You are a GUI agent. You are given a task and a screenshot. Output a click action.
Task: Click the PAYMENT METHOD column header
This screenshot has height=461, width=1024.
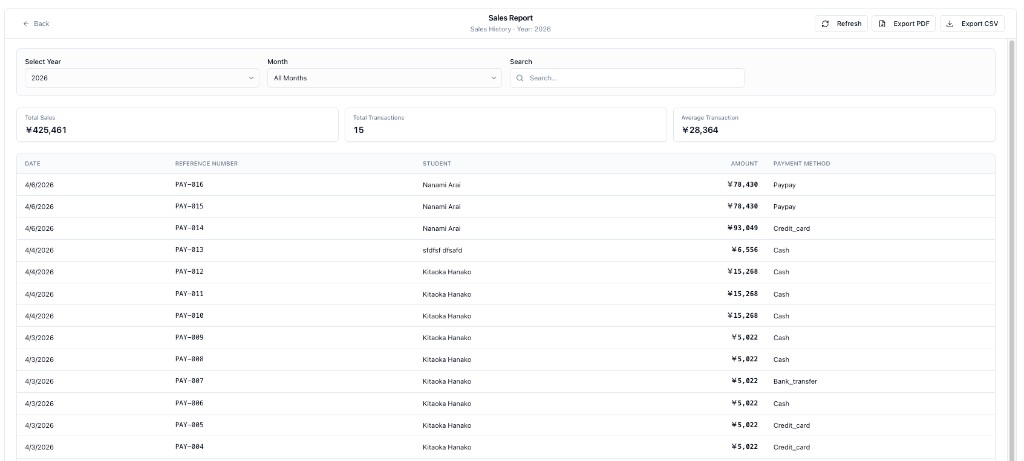801,164
